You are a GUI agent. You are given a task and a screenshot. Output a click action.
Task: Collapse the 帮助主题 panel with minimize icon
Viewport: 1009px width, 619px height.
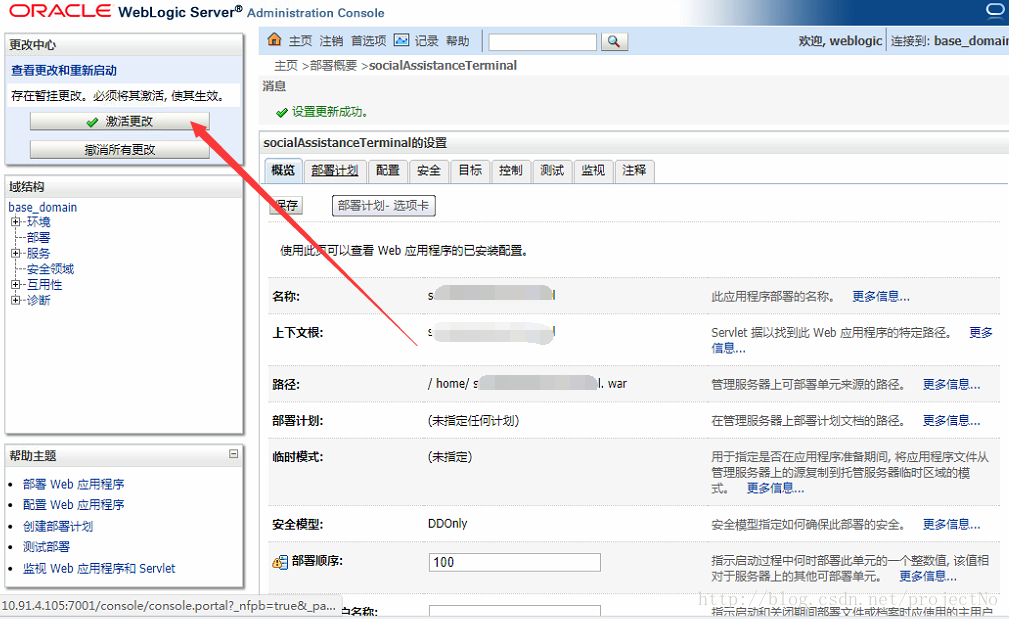pos(234,454)
